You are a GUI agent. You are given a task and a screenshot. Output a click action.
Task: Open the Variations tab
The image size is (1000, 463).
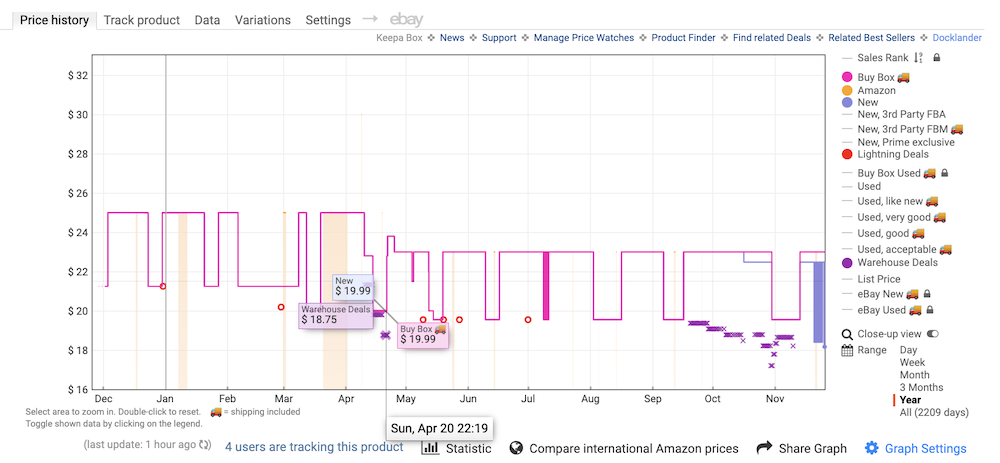[x=262, y=20]
